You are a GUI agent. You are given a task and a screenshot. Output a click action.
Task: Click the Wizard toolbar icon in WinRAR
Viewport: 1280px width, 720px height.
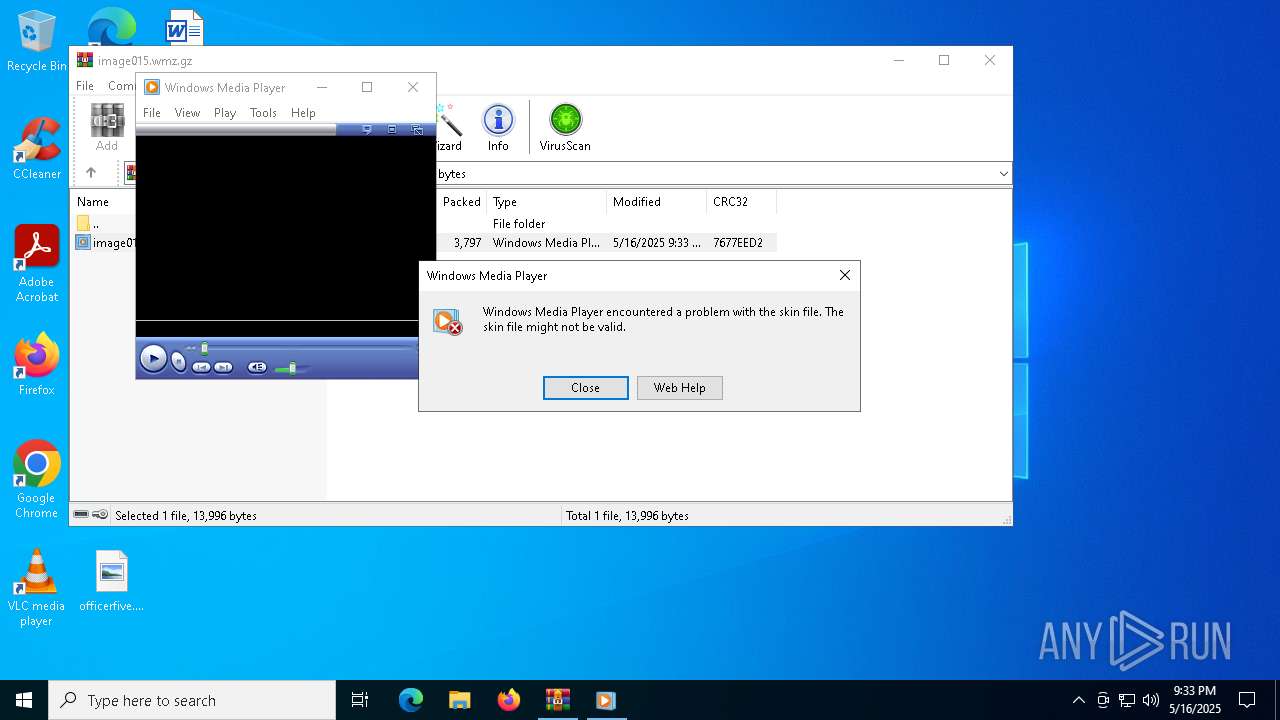coord(448,127)
